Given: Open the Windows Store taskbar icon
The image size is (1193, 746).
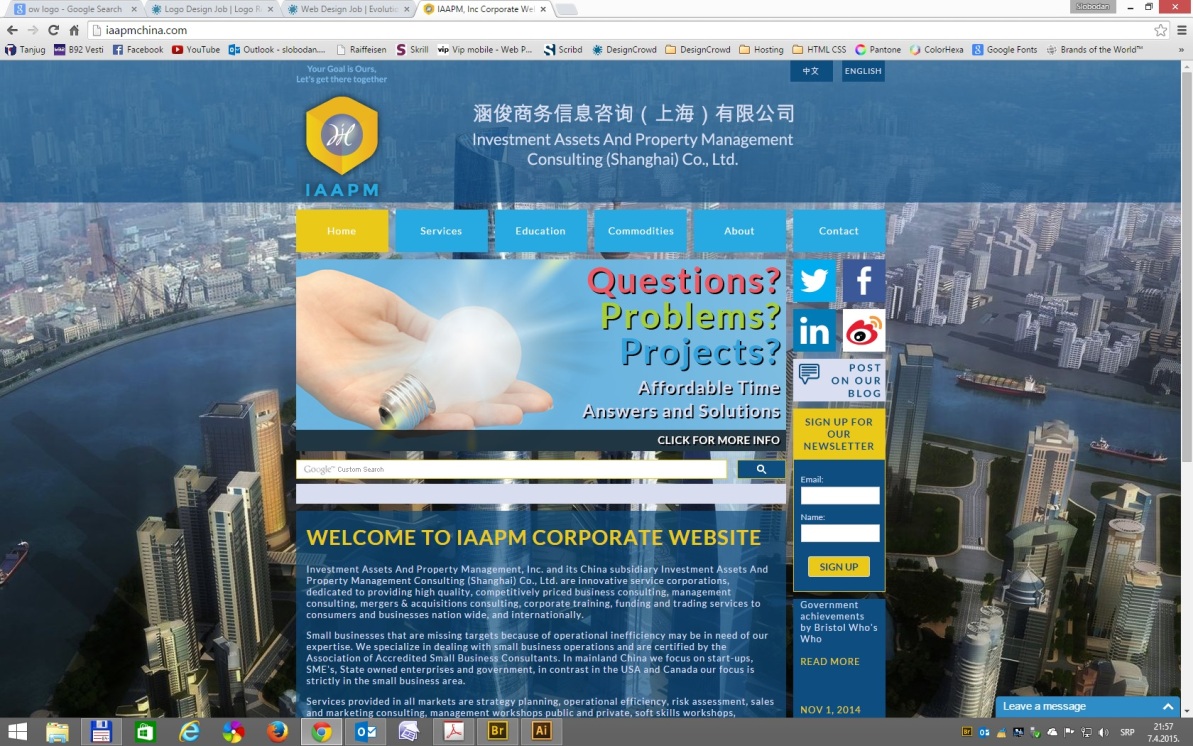Looking at the screenshot, I should pyautogui.click(x=145, y=732).
